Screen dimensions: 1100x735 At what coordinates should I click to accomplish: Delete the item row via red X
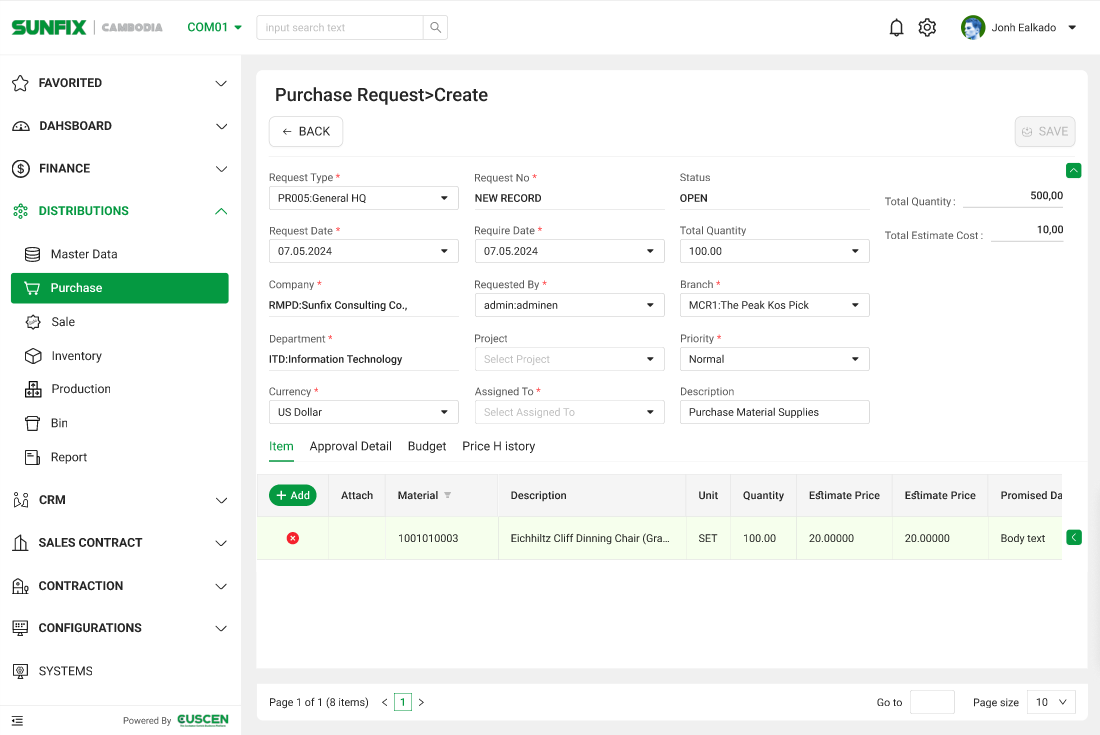coord(293,538)
